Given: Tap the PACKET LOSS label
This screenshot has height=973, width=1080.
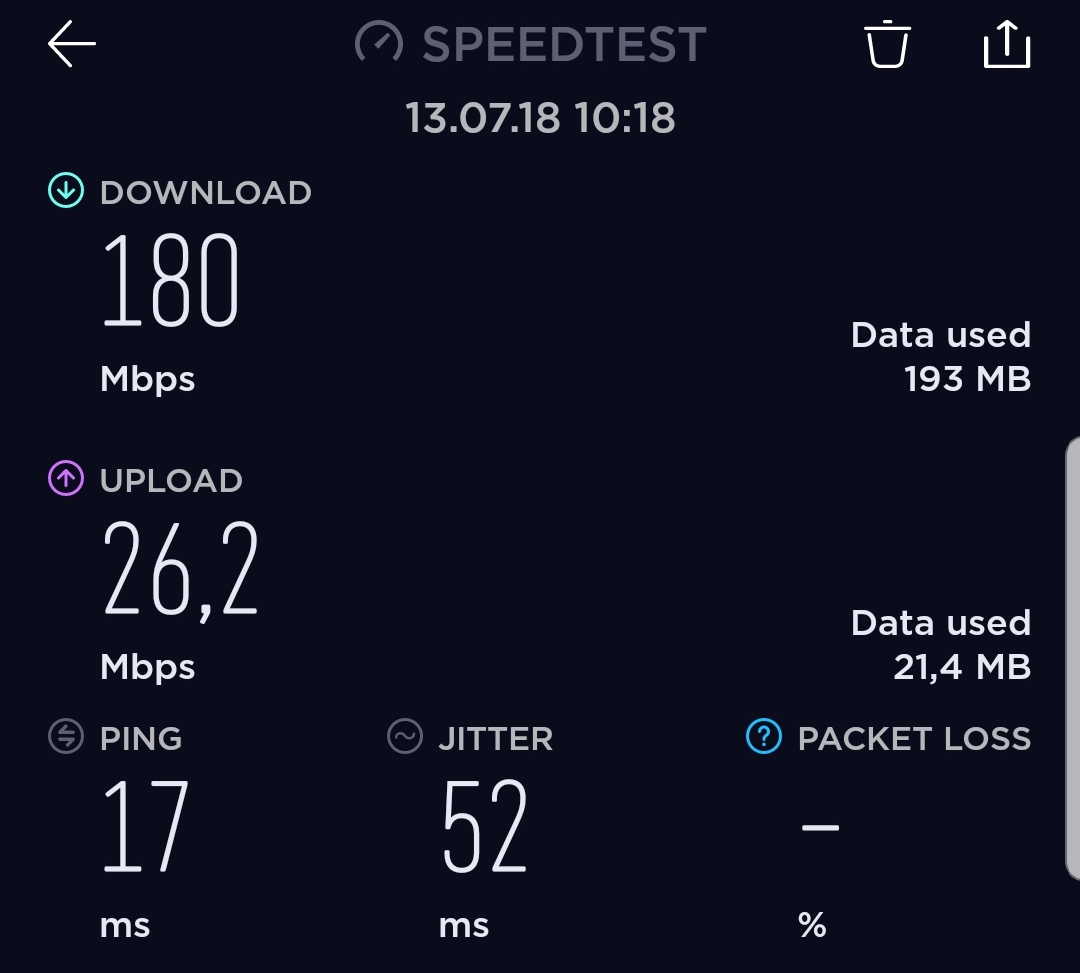Looking at the screenshot, I should click(x=914, y=738).
